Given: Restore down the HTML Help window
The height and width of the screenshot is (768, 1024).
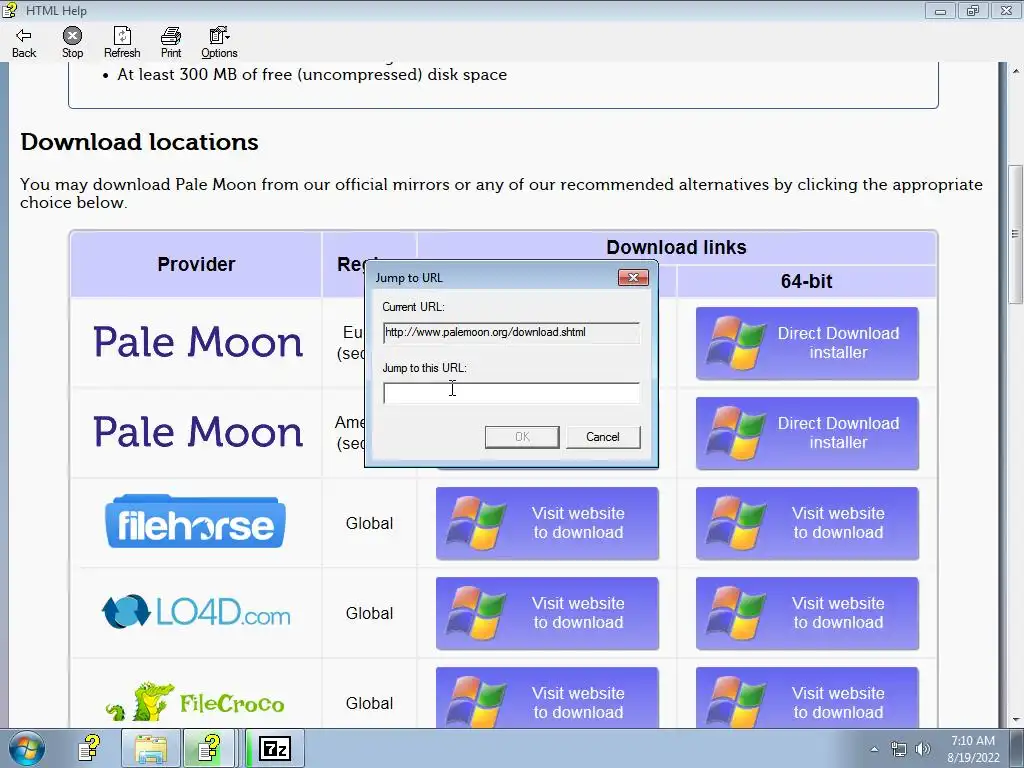Looking at the screenshot, I should coord(973,10).
